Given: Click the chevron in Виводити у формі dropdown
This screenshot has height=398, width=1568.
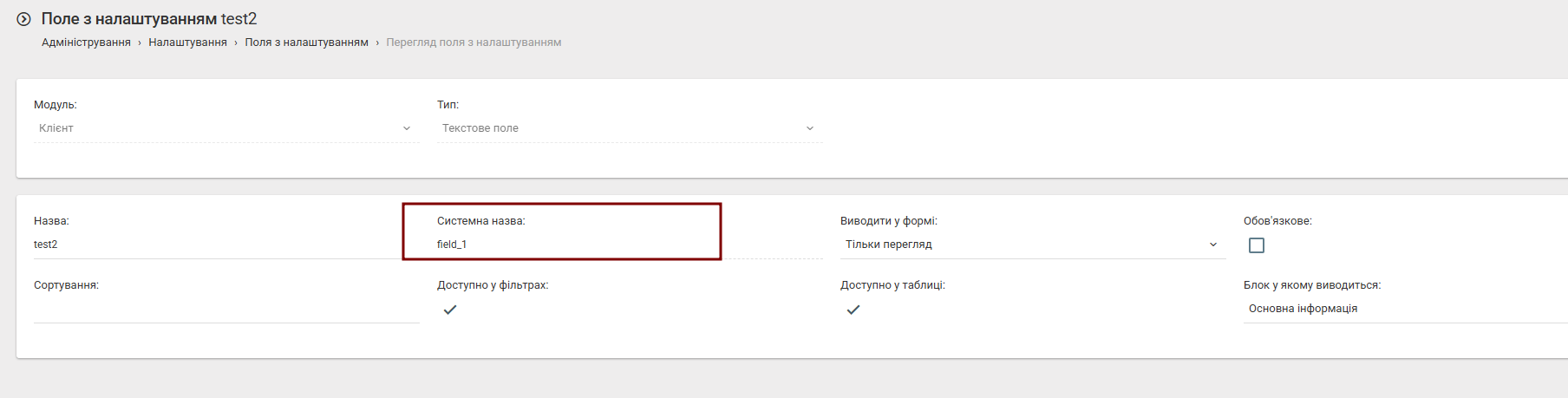Looking at the screenshot, I should click(x=1213, y=245).
